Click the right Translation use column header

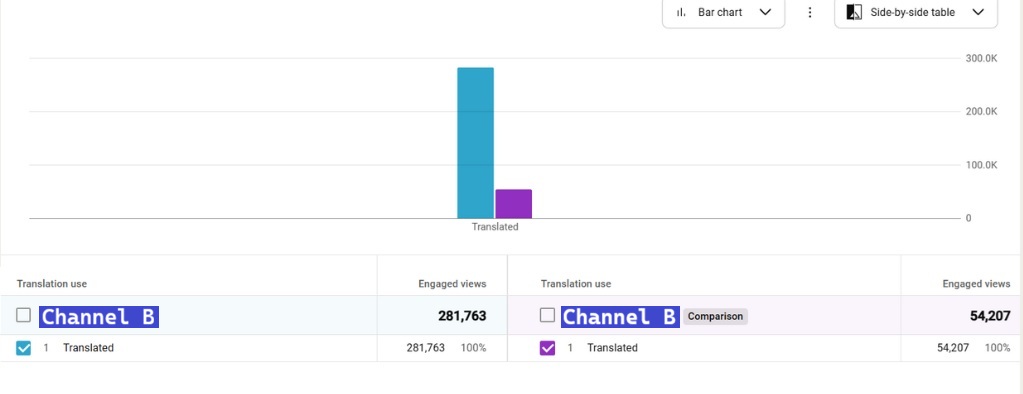pos(575,284)
